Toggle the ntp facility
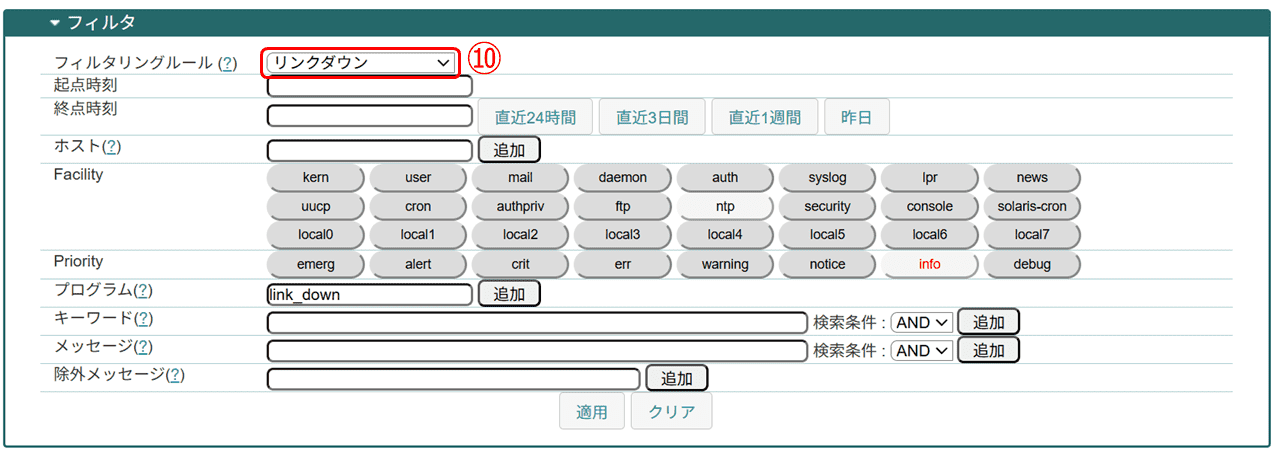The width and height of the screenshot is (1280, 451). 725,207
